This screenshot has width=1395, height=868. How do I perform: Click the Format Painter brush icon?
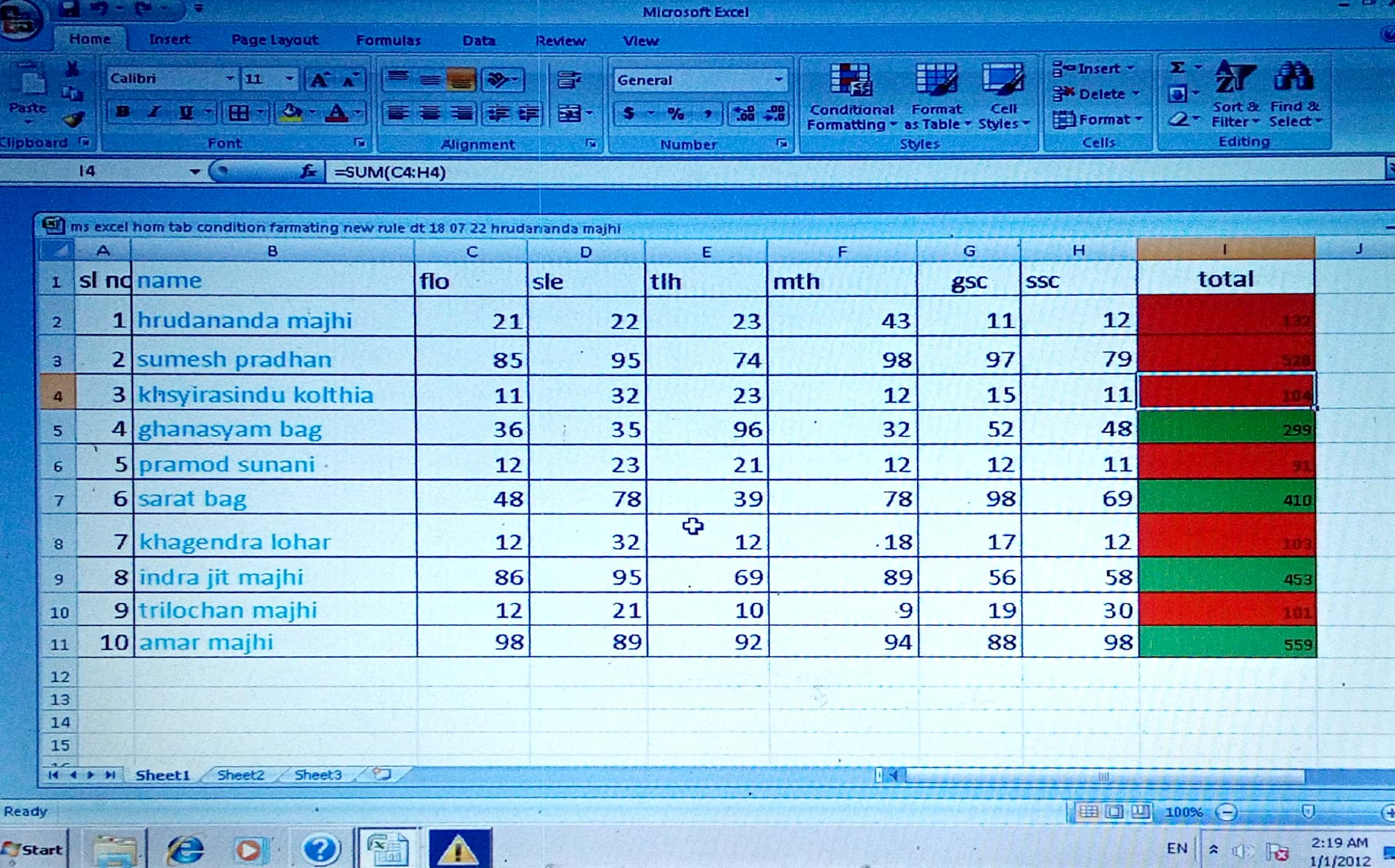pos(73,119)
